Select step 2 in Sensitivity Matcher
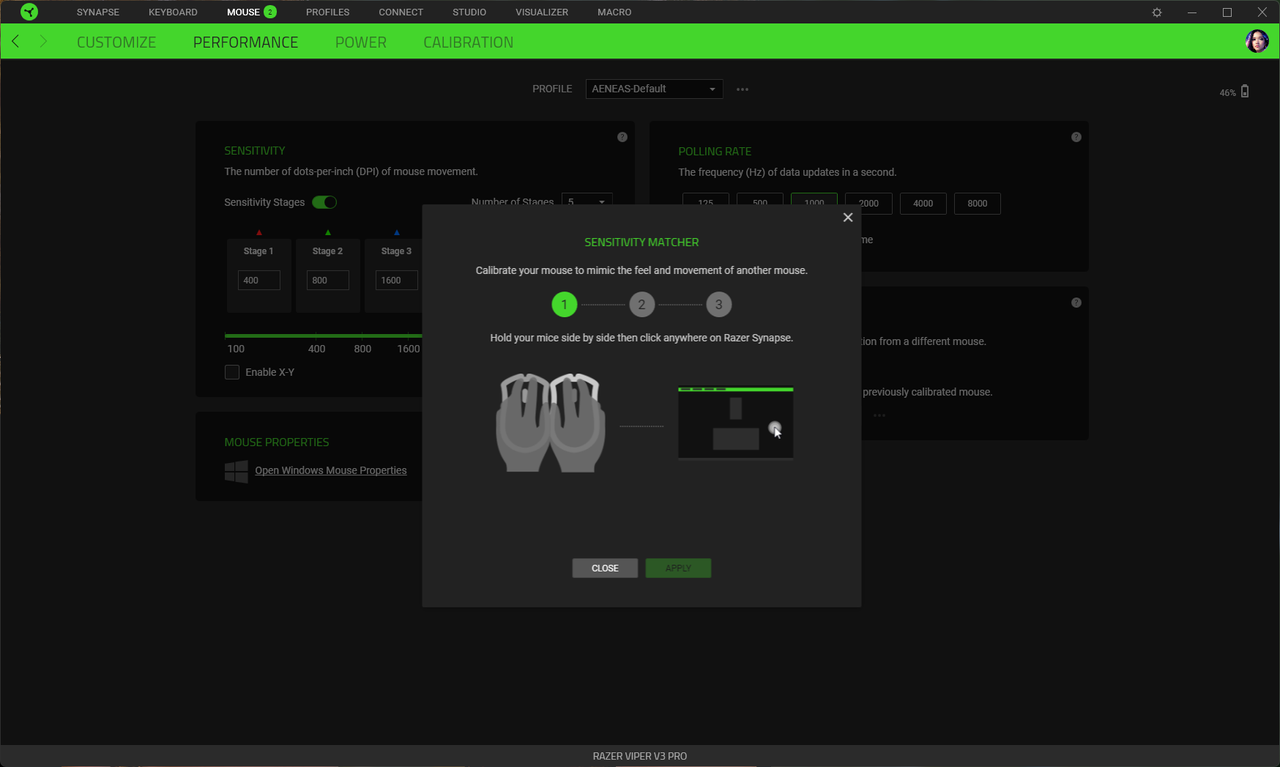This screenshot has width=1280, height=767. coord(642,304)
